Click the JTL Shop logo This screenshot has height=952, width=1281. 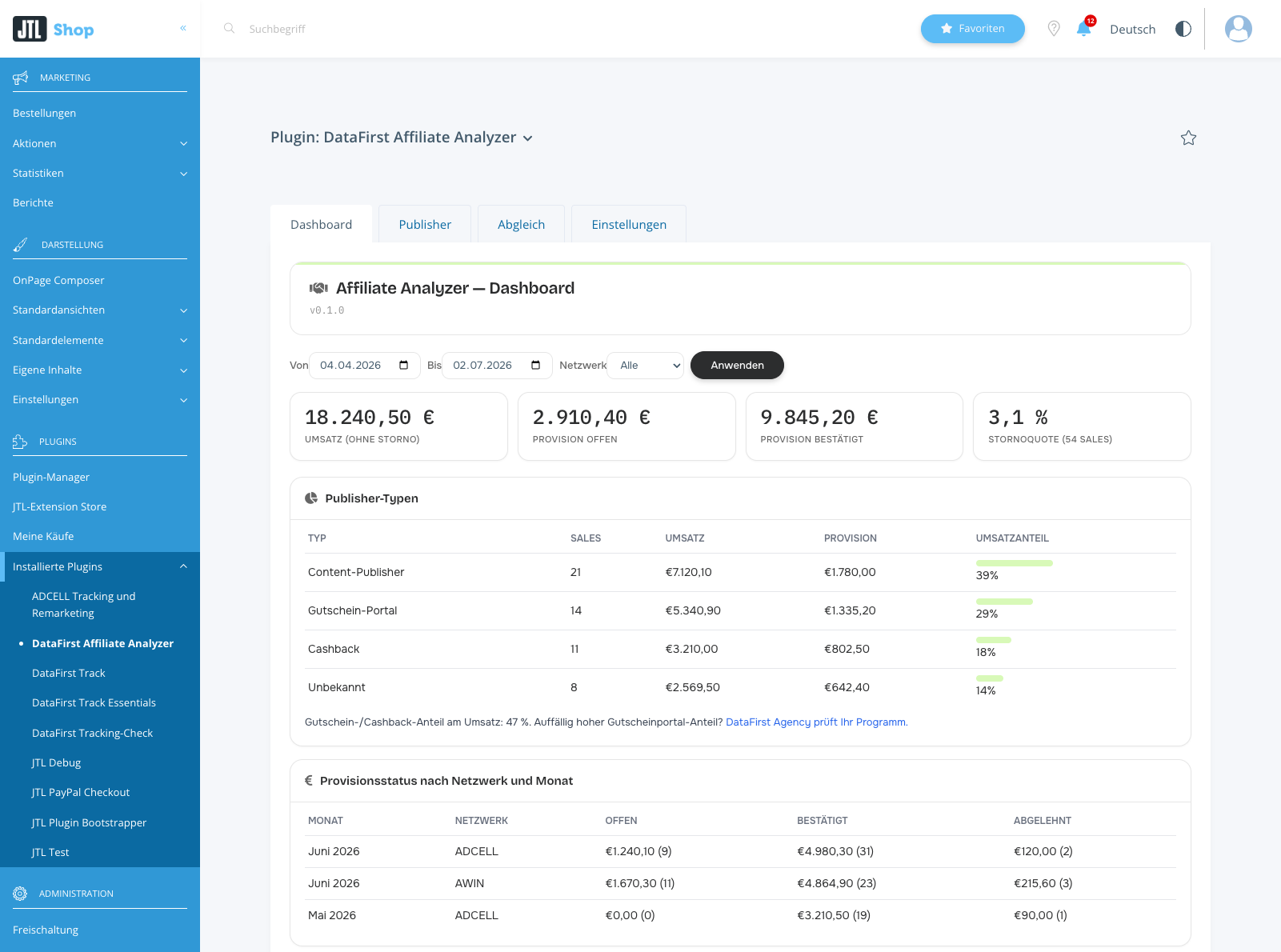[x=54, y=29]
